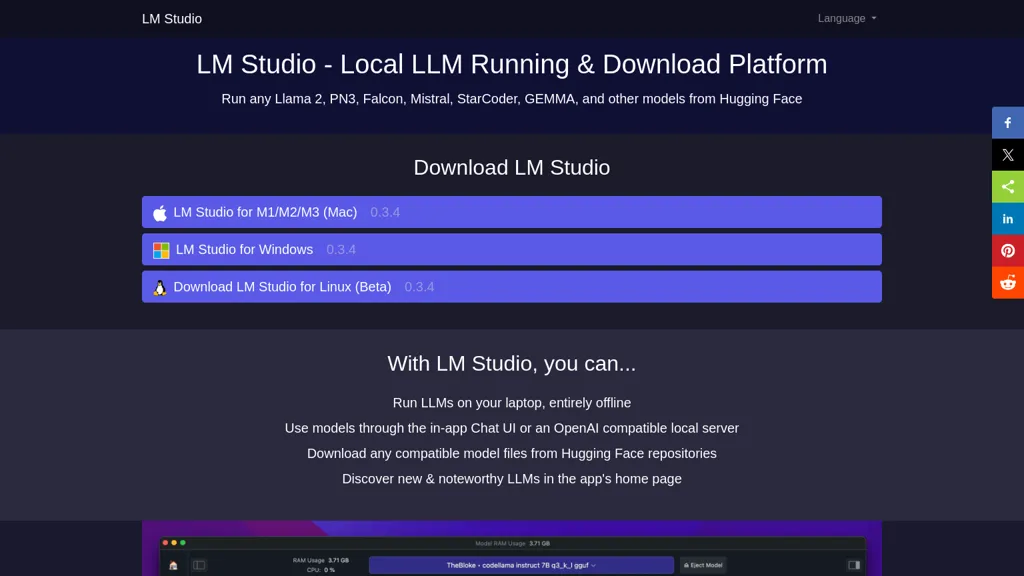This screenshot has height=576, width=1024.
Task: Share the page on LinkedIn
Action: click(1007, 218)
